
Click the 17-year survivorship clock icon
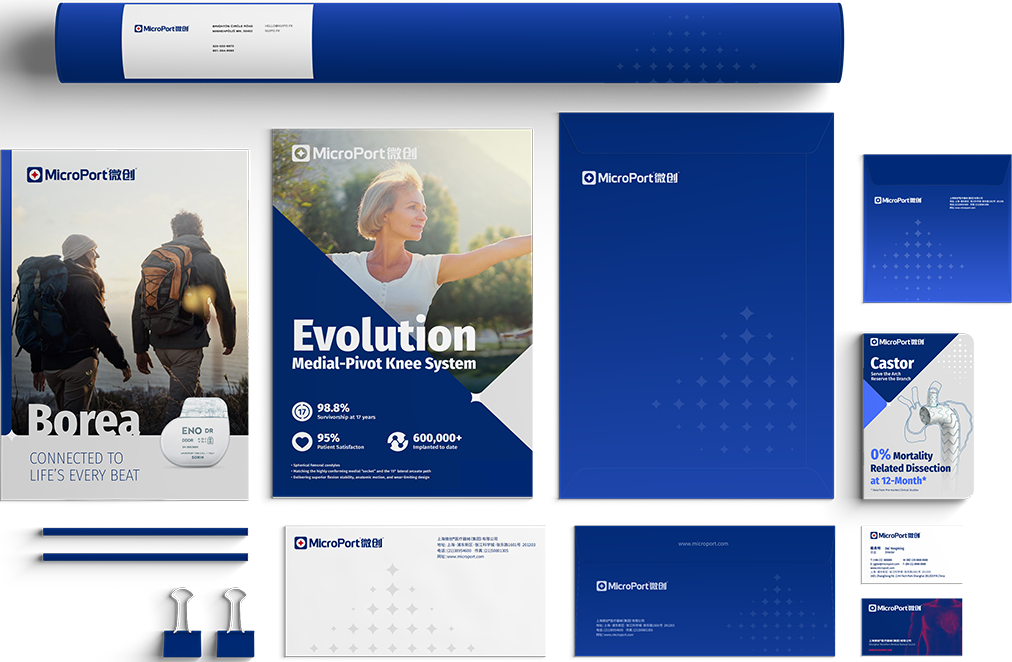click(x=302, y=411)
